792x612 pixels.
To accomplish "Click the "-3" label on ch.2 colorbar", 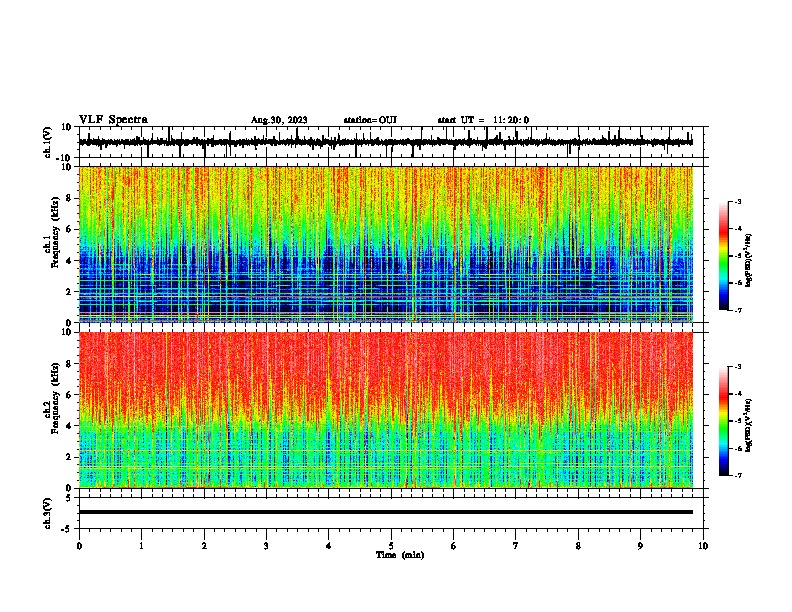I will (737, 367).
